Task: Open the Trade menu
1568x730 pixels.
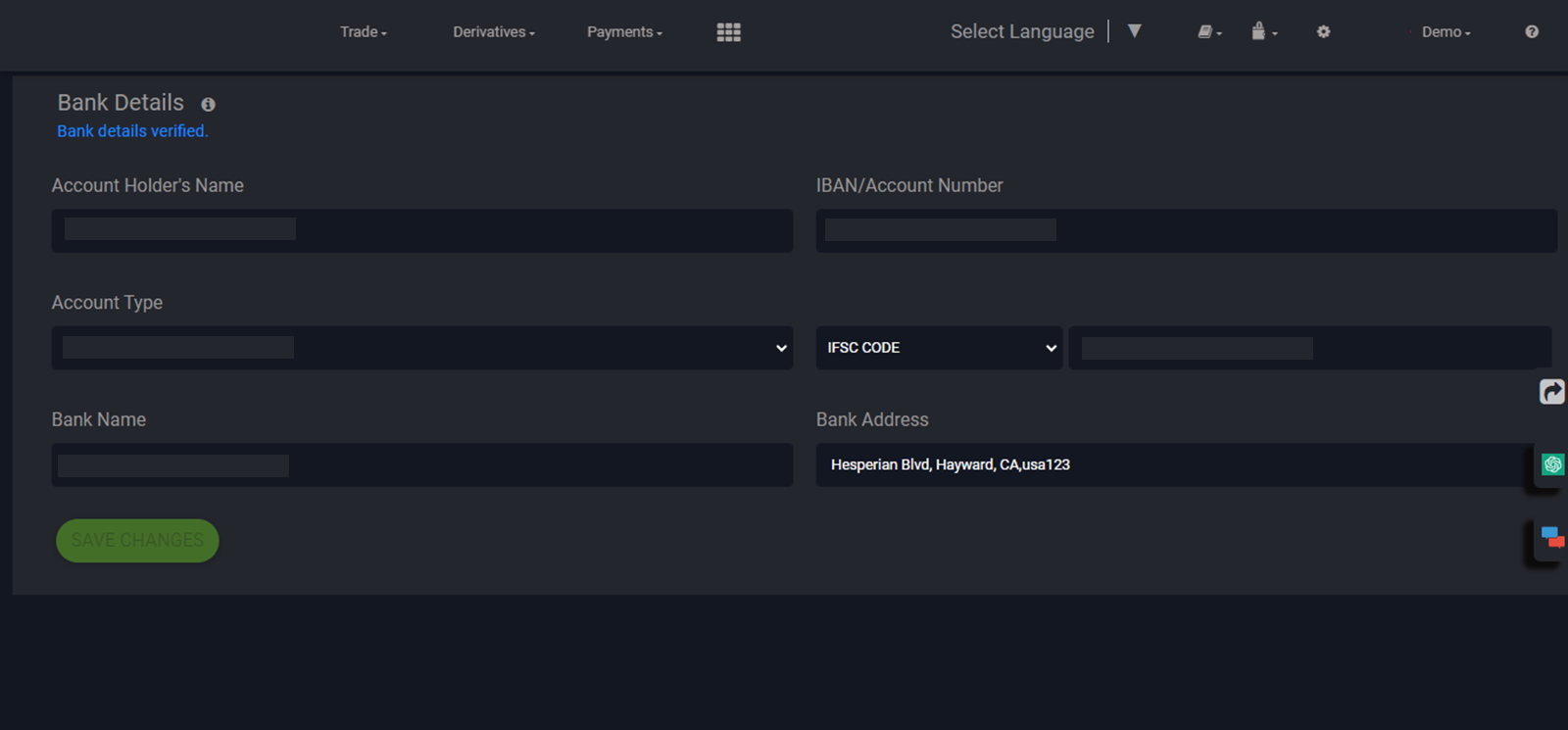Action: point(363,32)
